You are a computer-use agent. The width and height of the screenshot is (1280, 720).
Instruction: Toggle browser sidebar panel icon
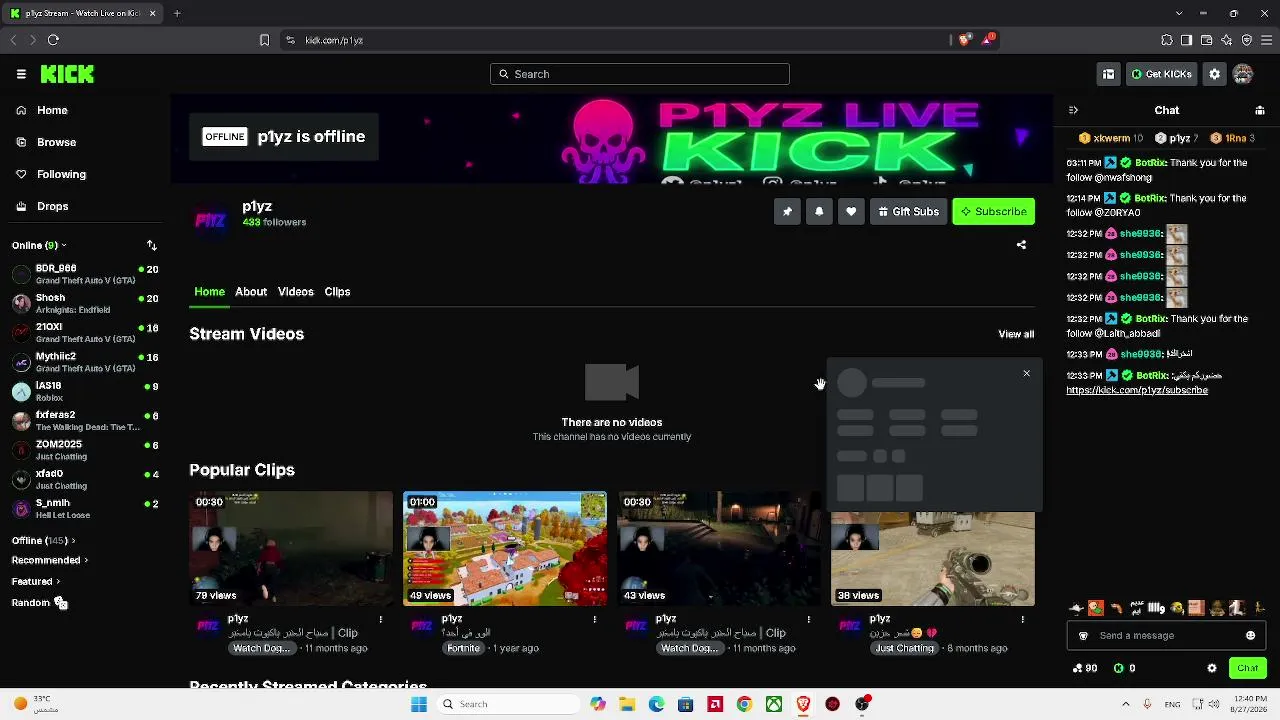(x=1186, y=40)
